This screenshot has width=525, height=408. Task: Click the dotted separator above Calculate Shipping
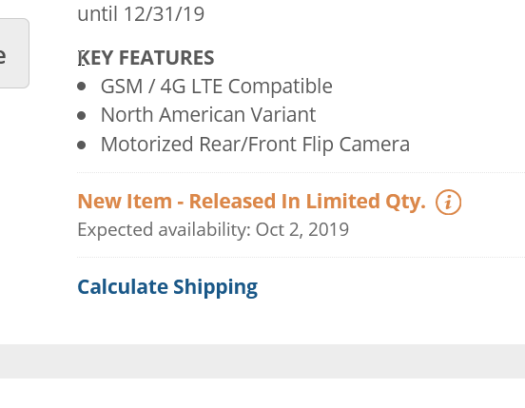pyautogui.click(x=301, y=257)
